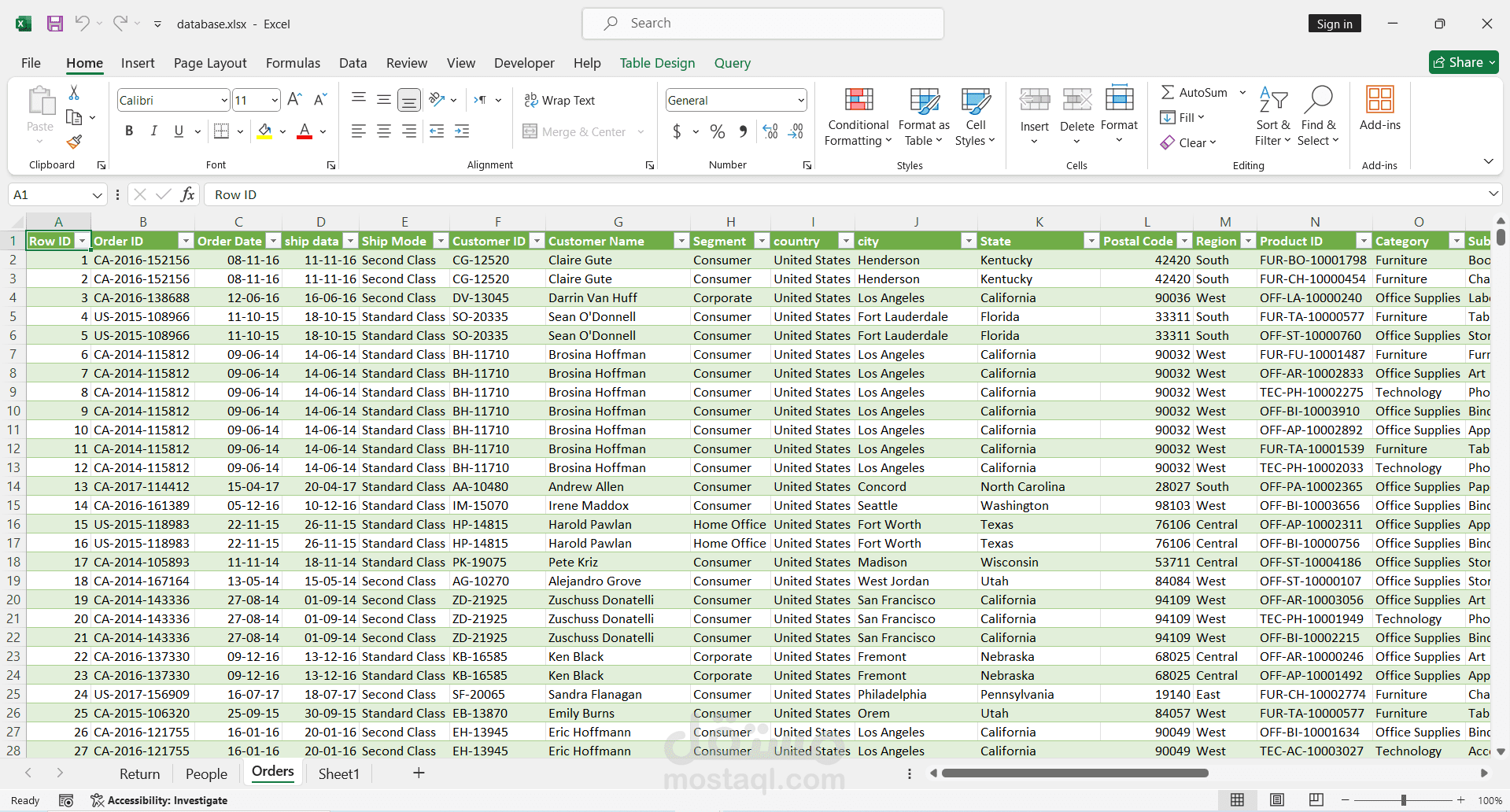Expand the Number Format General dropdown

point(801,100)
